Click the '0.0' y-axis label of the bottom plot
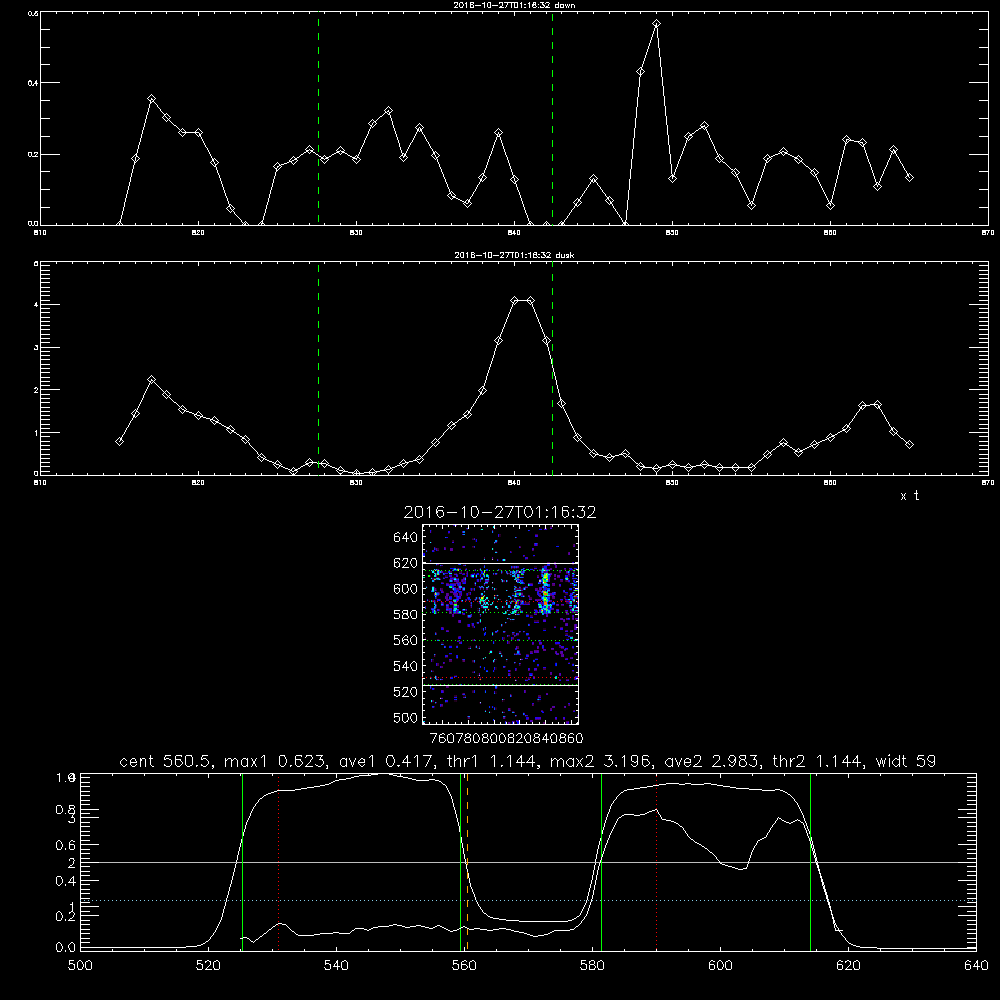Image resolution: width=1000 pixels, height=1000 pixels. coord(65,948)
